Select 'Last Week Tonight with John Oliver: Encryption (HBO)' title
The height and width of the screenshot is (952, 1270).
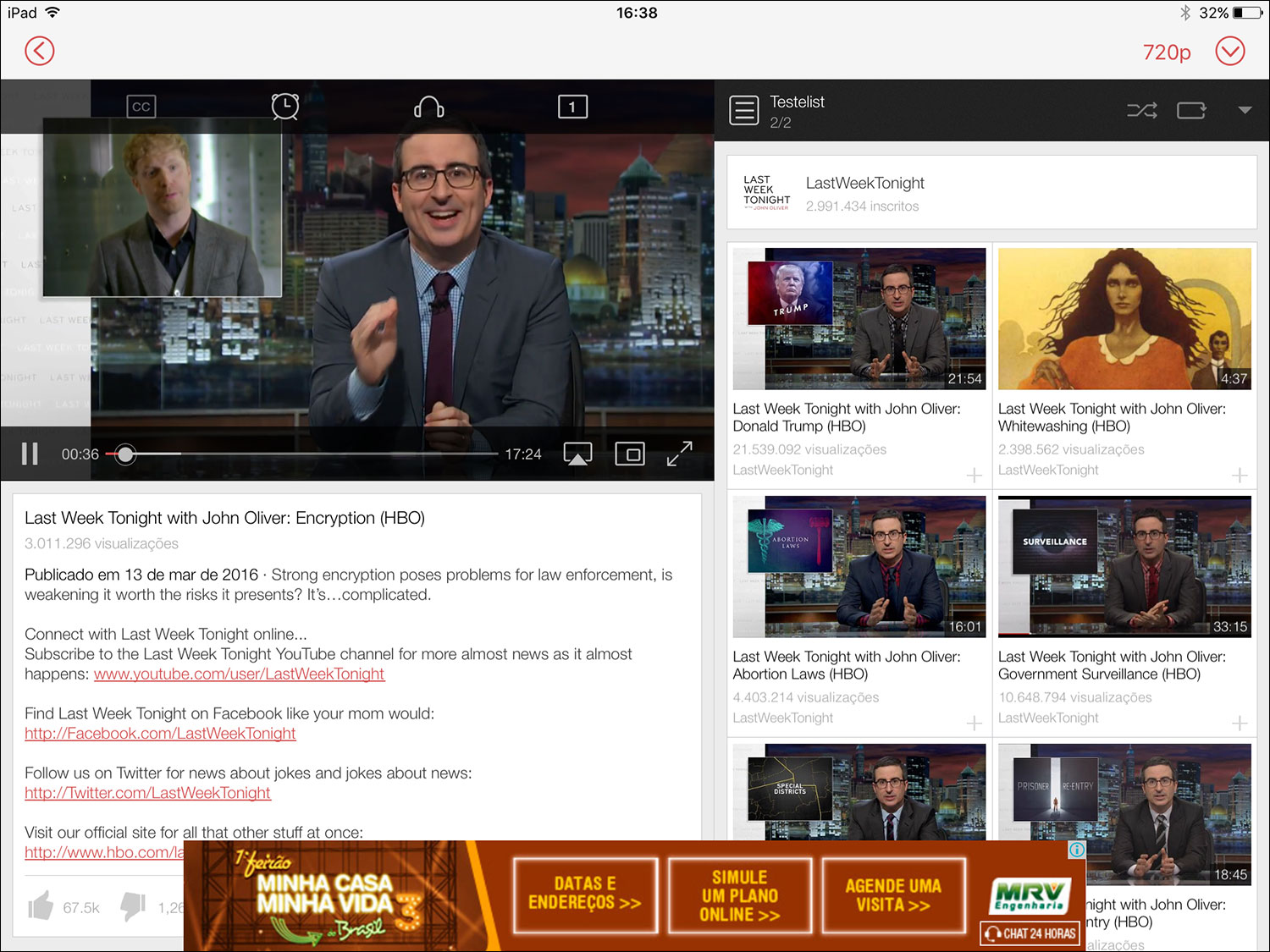click(224, 518)
